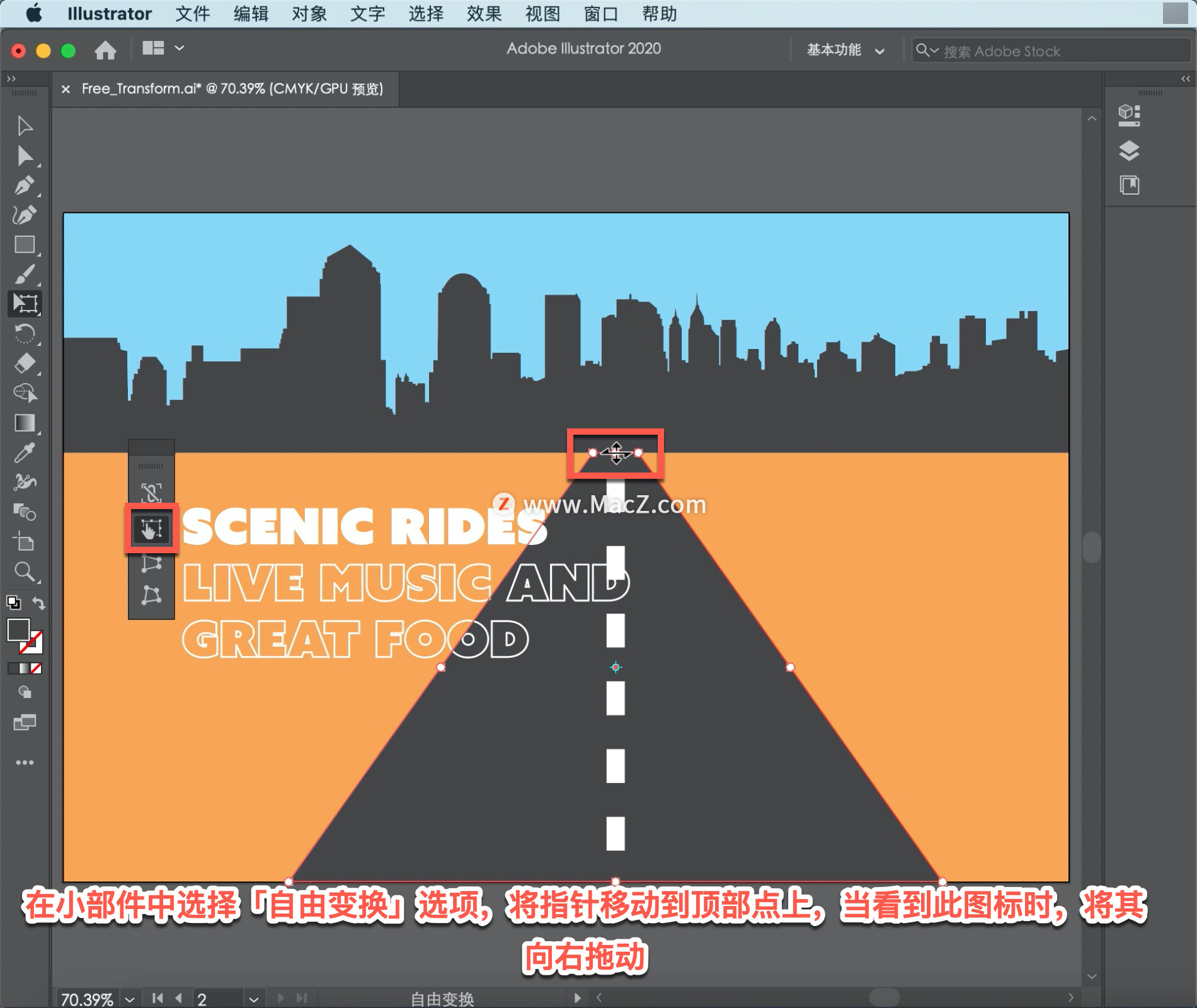
Task: Go to next artboard arrow
Action: 281,998
